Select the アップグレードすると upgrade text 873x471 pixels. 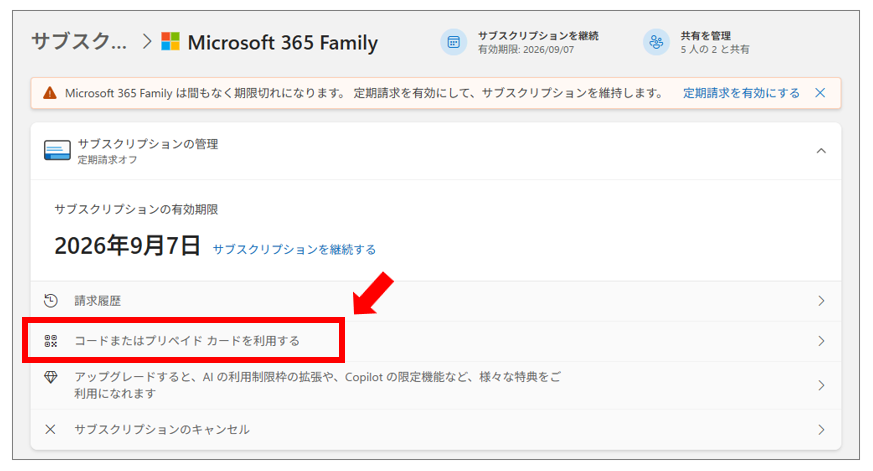[x=318, y=385]
